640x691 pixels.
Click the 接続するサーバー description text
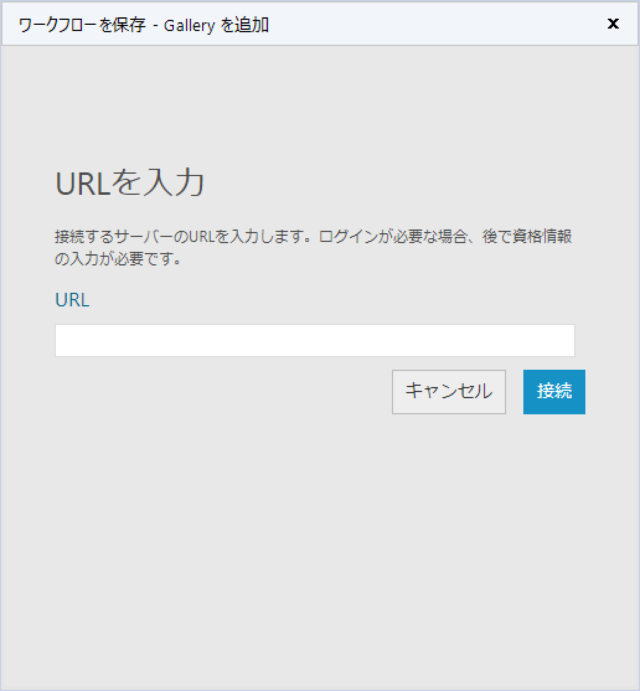click(x=313, y=248)
